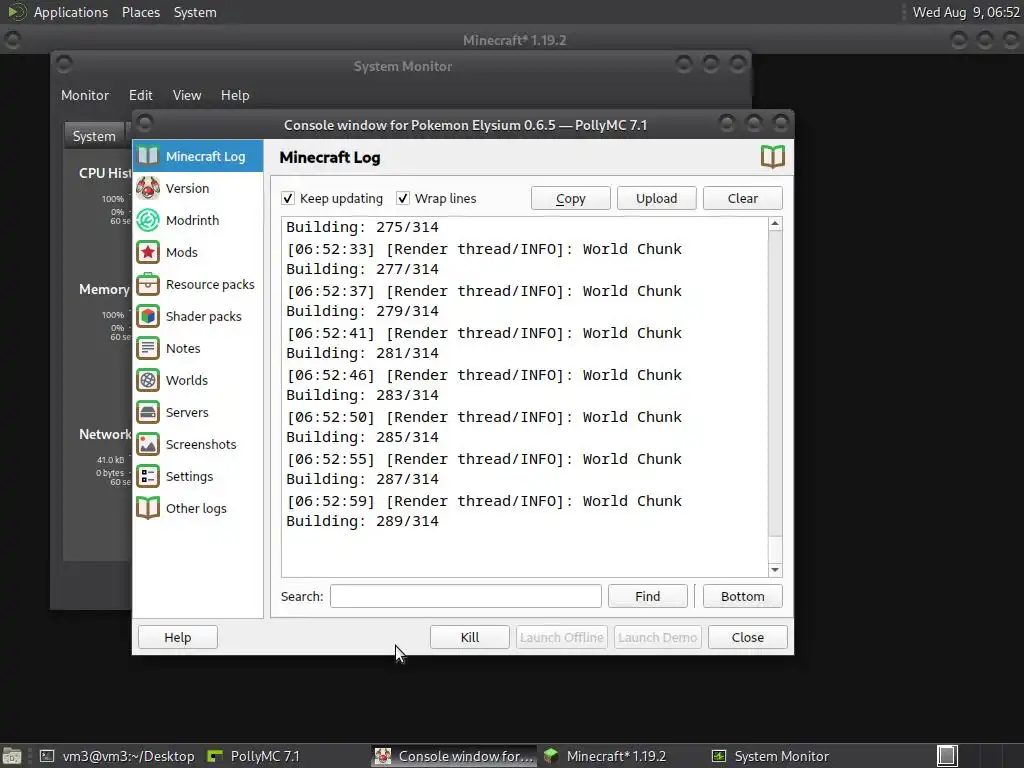Open Modrinth icon in sidebar
Viewport: 1024px width, 768px height.
point(148,220)
